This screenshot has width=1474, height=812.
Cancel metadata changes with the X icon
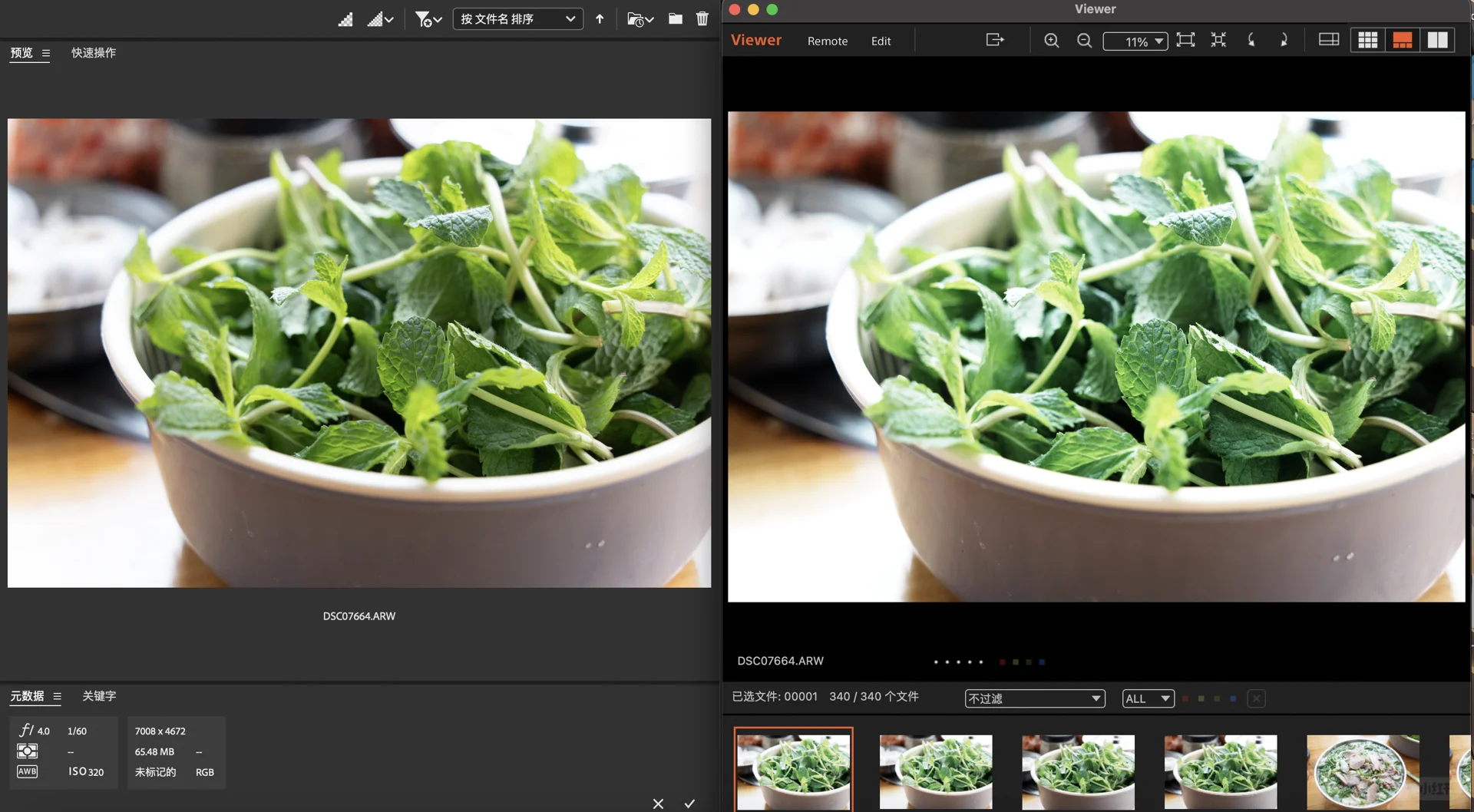point(658,803)
